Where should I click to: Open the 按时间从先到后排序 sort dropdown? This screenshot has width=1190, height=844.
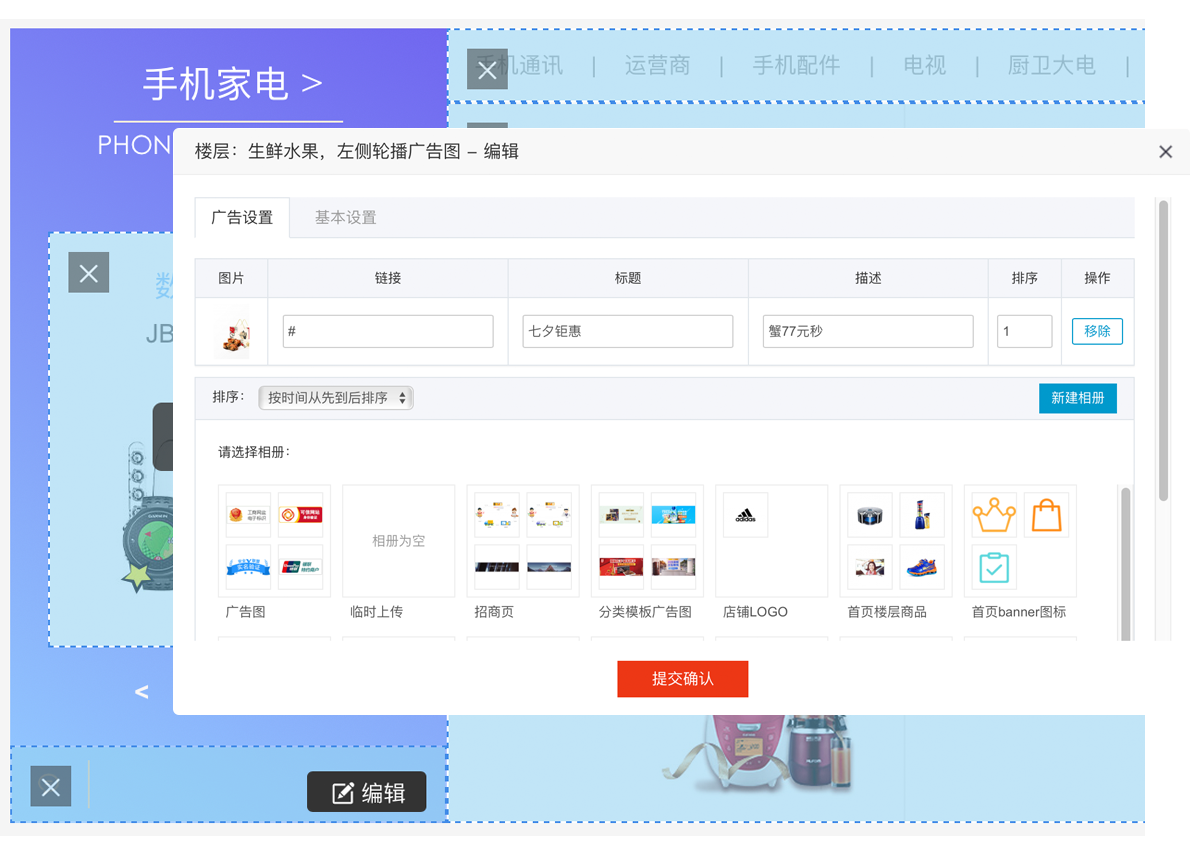pos(335,398)
